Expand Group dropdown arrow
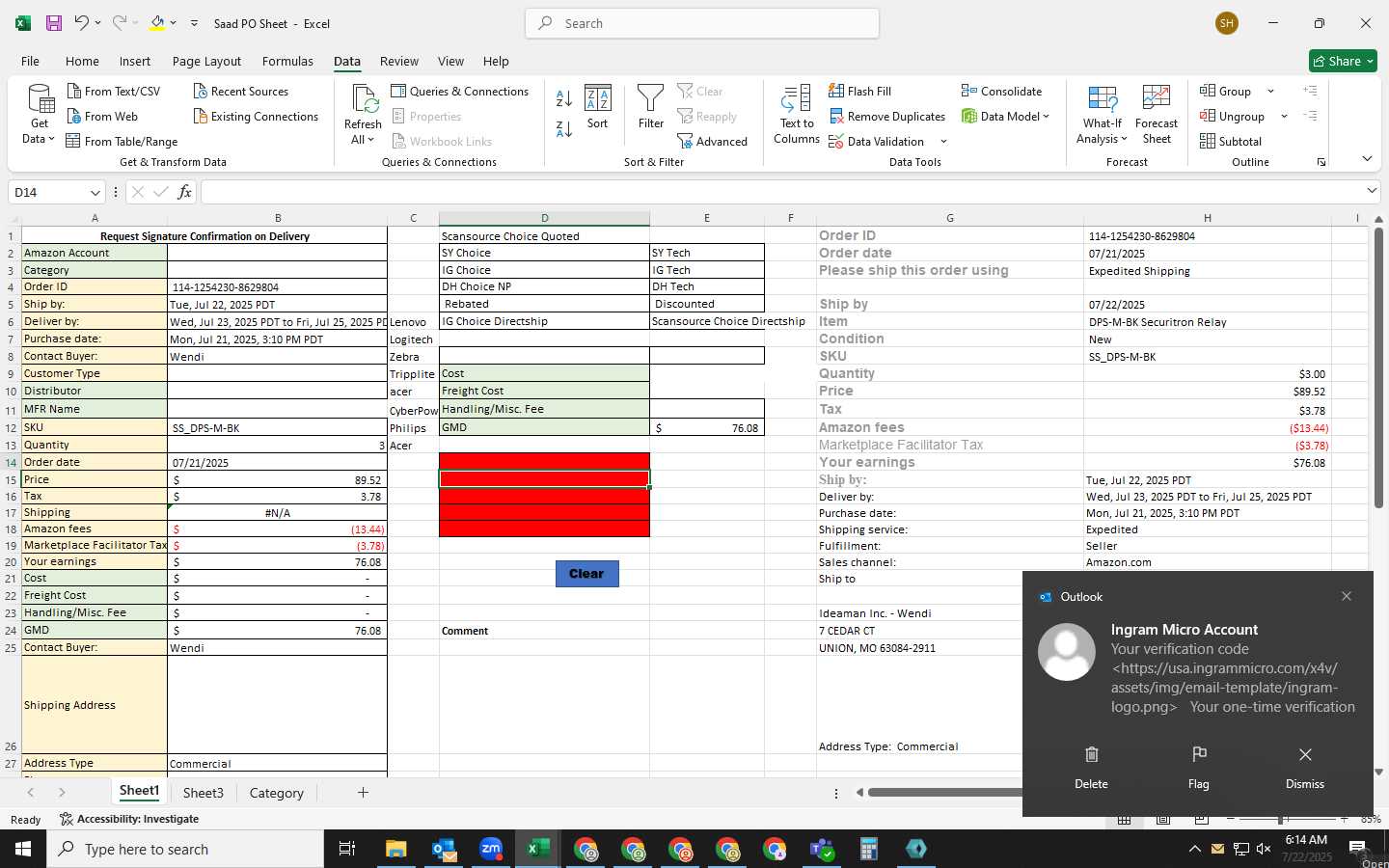Image resolution: width=1389 pixels, height=868 pixels. [x=1270, y=91]
